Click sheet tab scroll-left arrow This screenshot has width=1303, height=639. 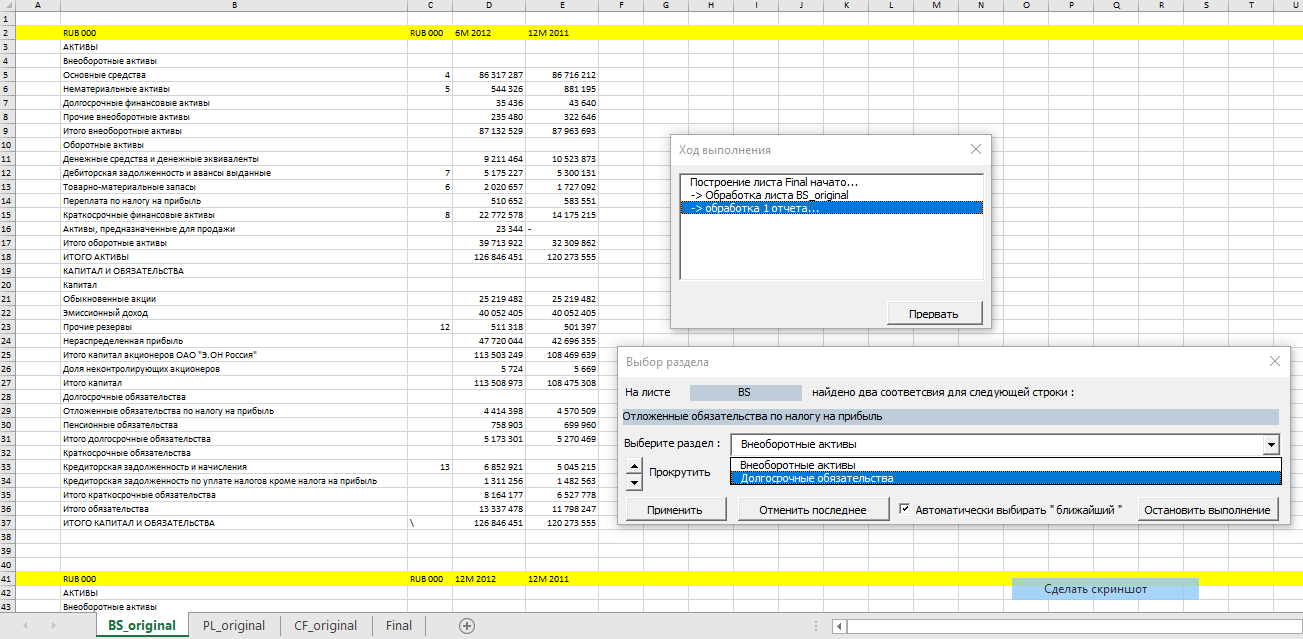[24, 626]
